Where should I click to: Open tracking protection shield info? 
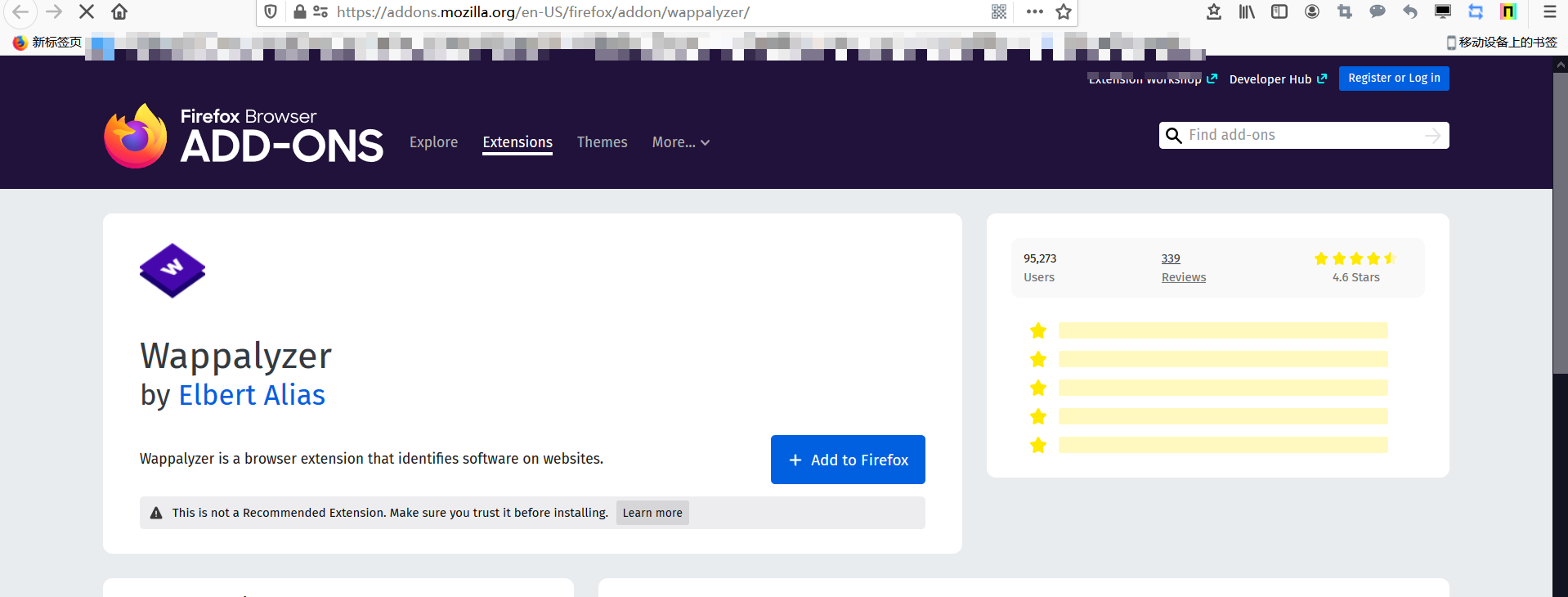tap(271, 11)
